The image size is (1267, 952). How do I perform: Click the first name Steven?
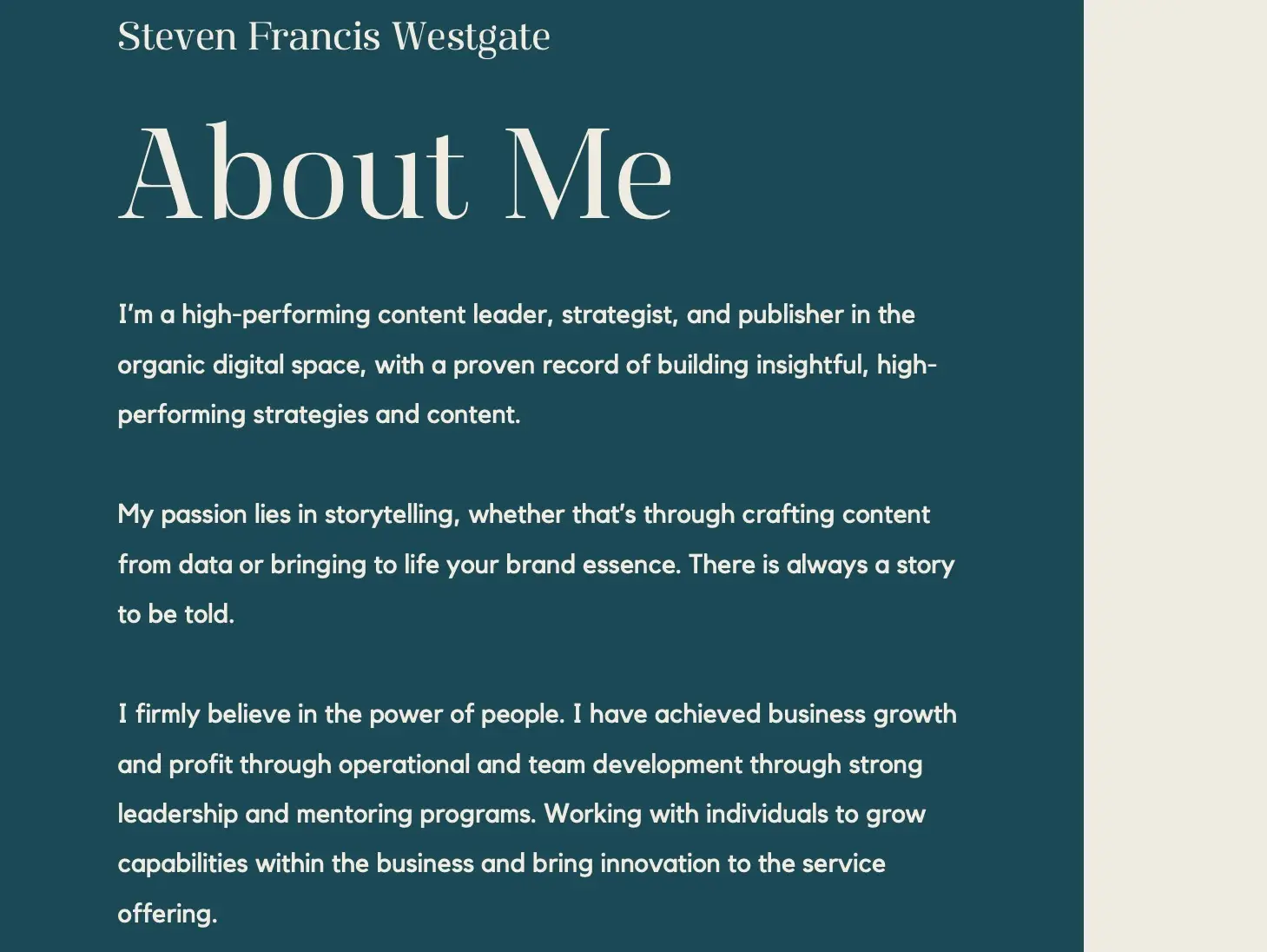pyautogui.click(x=177, y=36)
